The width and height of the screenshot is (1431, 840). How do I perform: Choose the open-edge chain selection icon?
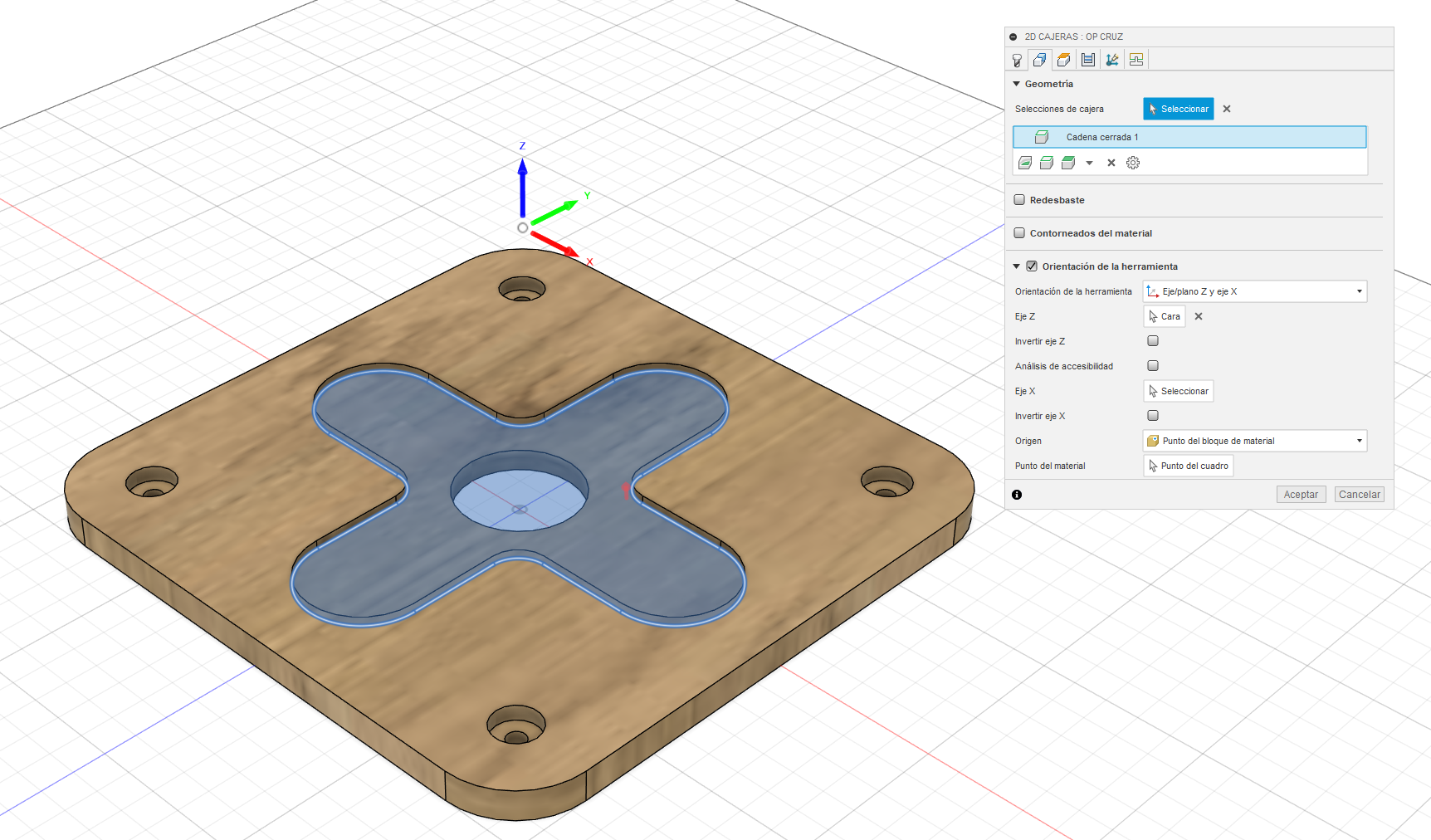[1047, 163]
